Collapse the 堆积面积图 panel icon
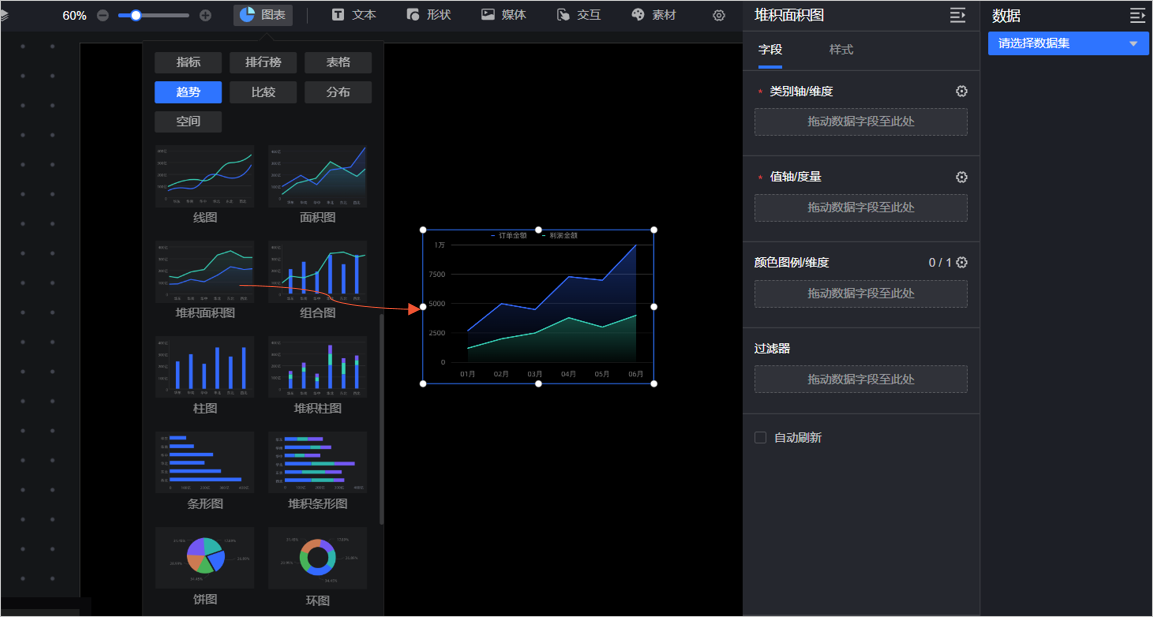 coord(957,15)
